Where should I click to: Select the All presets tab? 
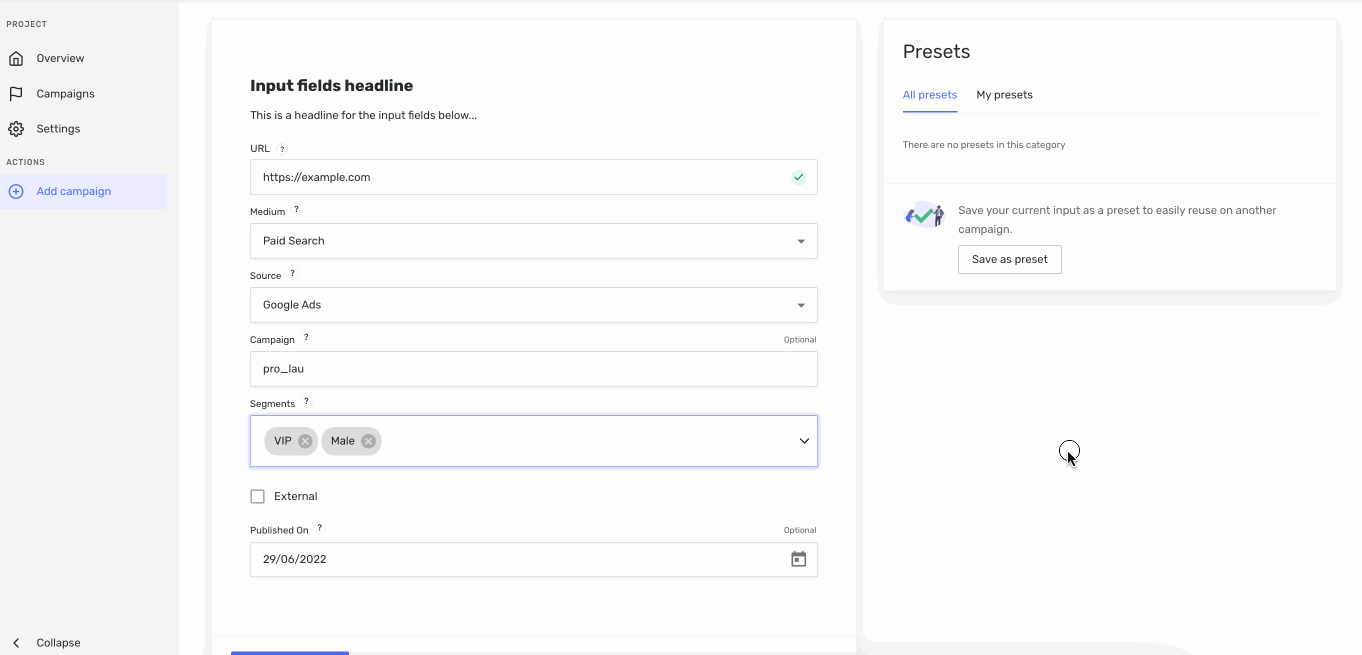coord(929,95)
